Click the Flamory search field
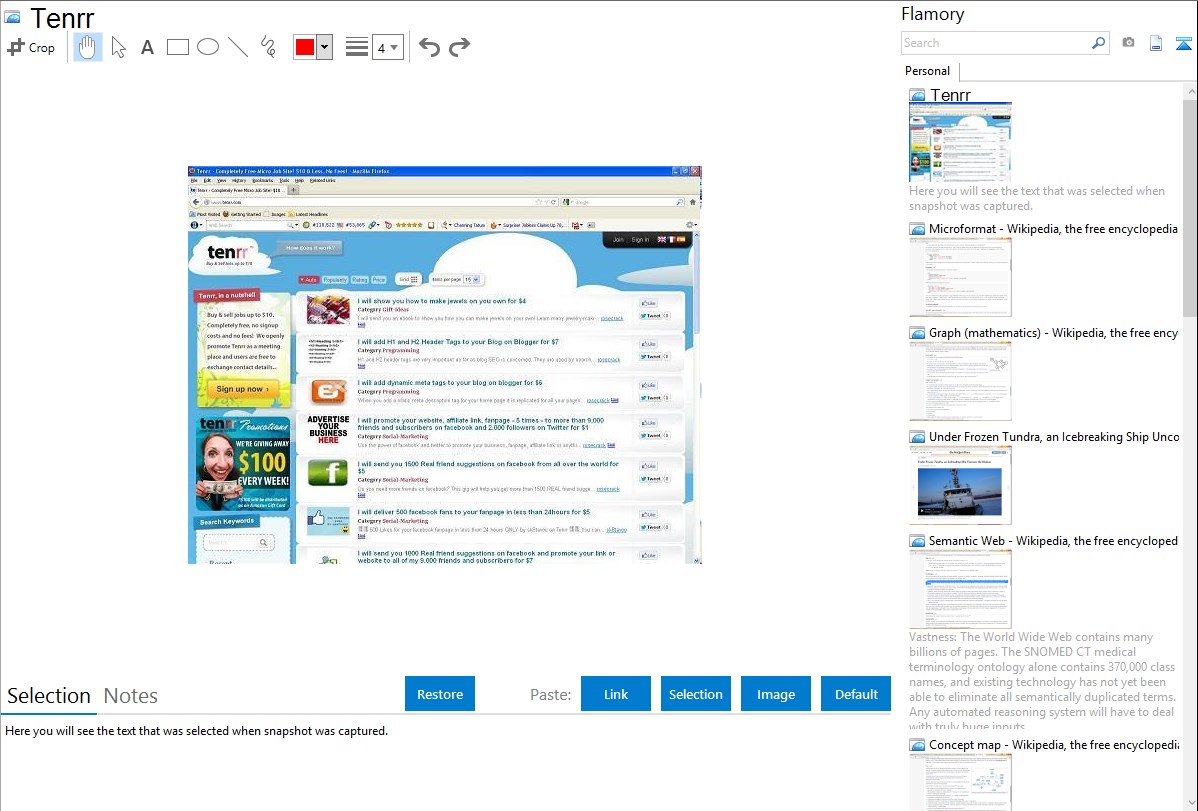Image resolution: width=1198 pixels, height=811 pixels. [x=995, y=43]
